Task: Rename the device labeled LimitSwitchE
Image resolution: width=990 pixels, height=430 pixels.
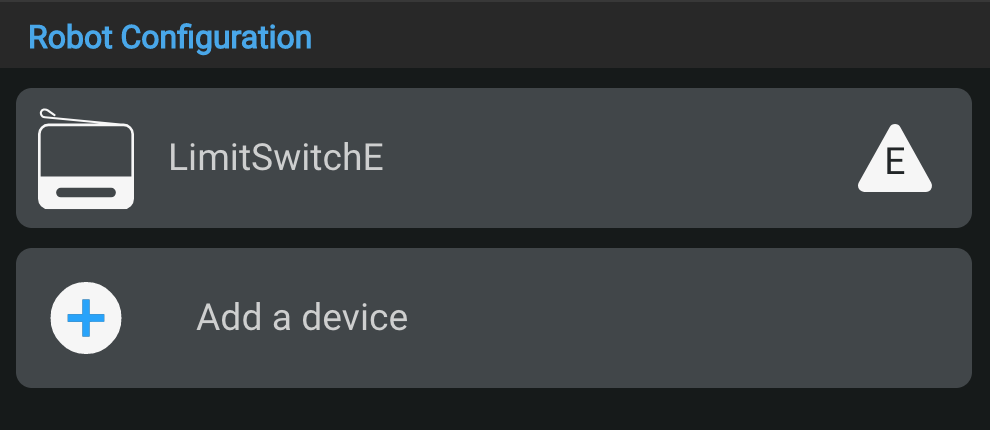Action: [276, 158]
